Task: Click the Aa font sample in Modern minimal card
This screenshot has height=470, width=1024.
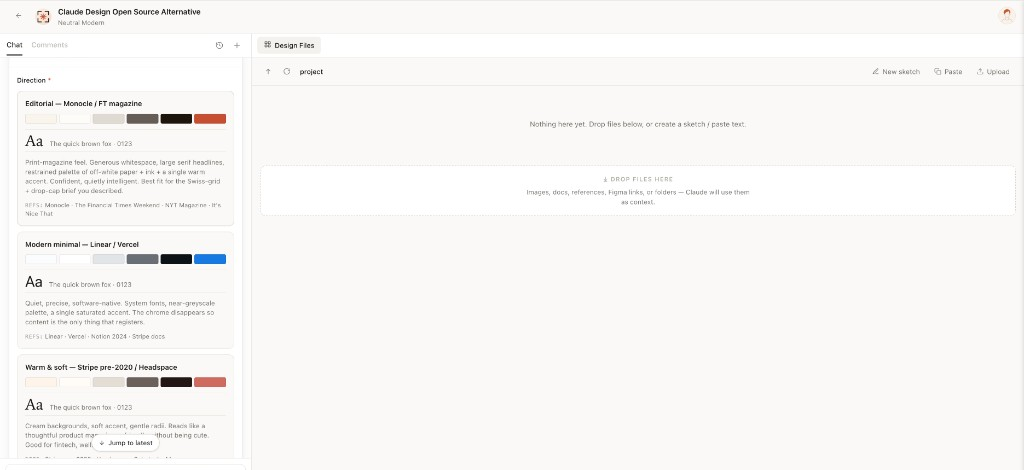Action: pos(34,282)
